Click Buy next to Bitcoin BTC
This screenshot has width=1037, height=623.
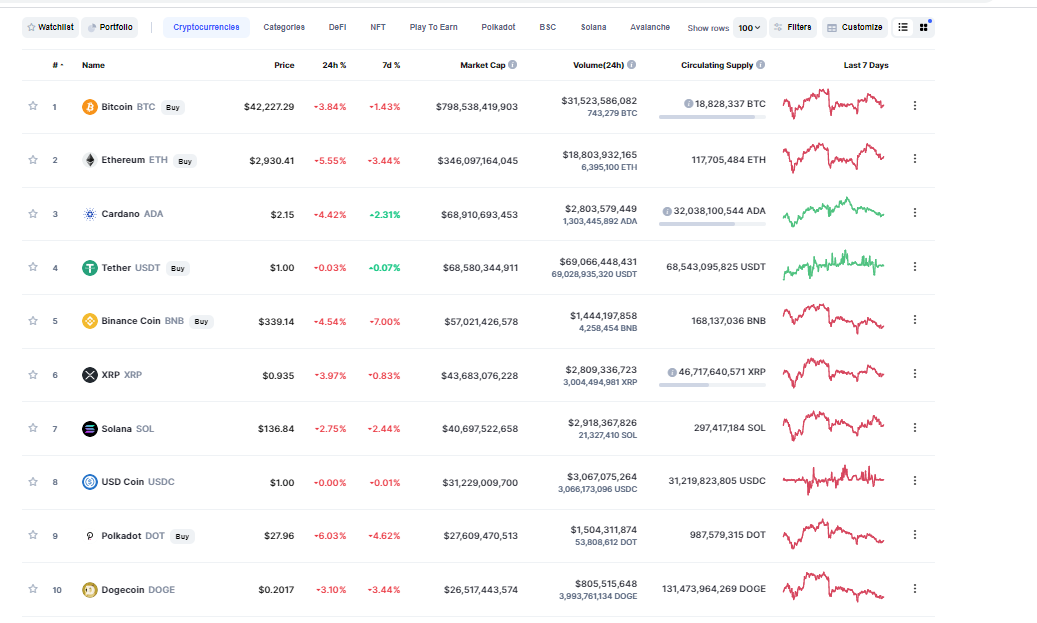(x=173, y=107)
